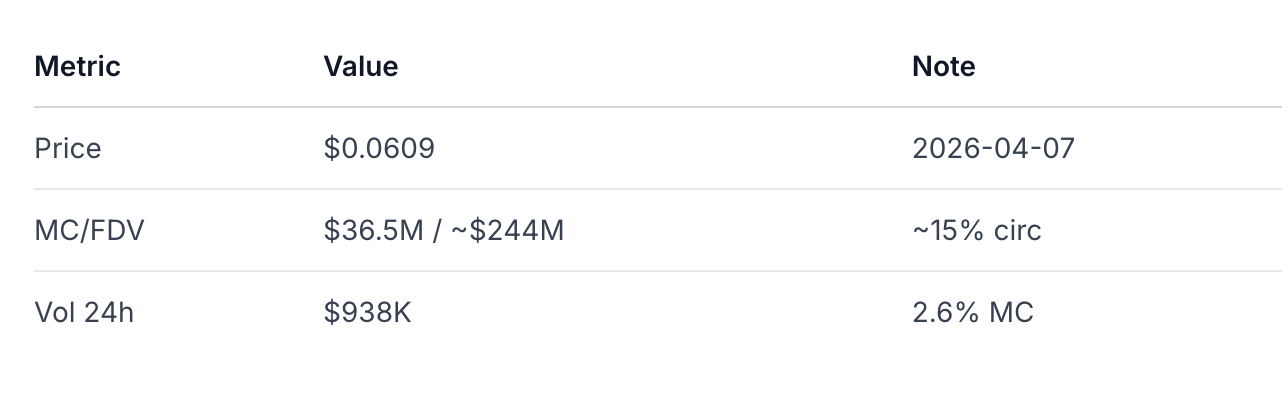1288x408 pixels.
Task: Click the 2.6% percentage figure
Action: (946, 313)
